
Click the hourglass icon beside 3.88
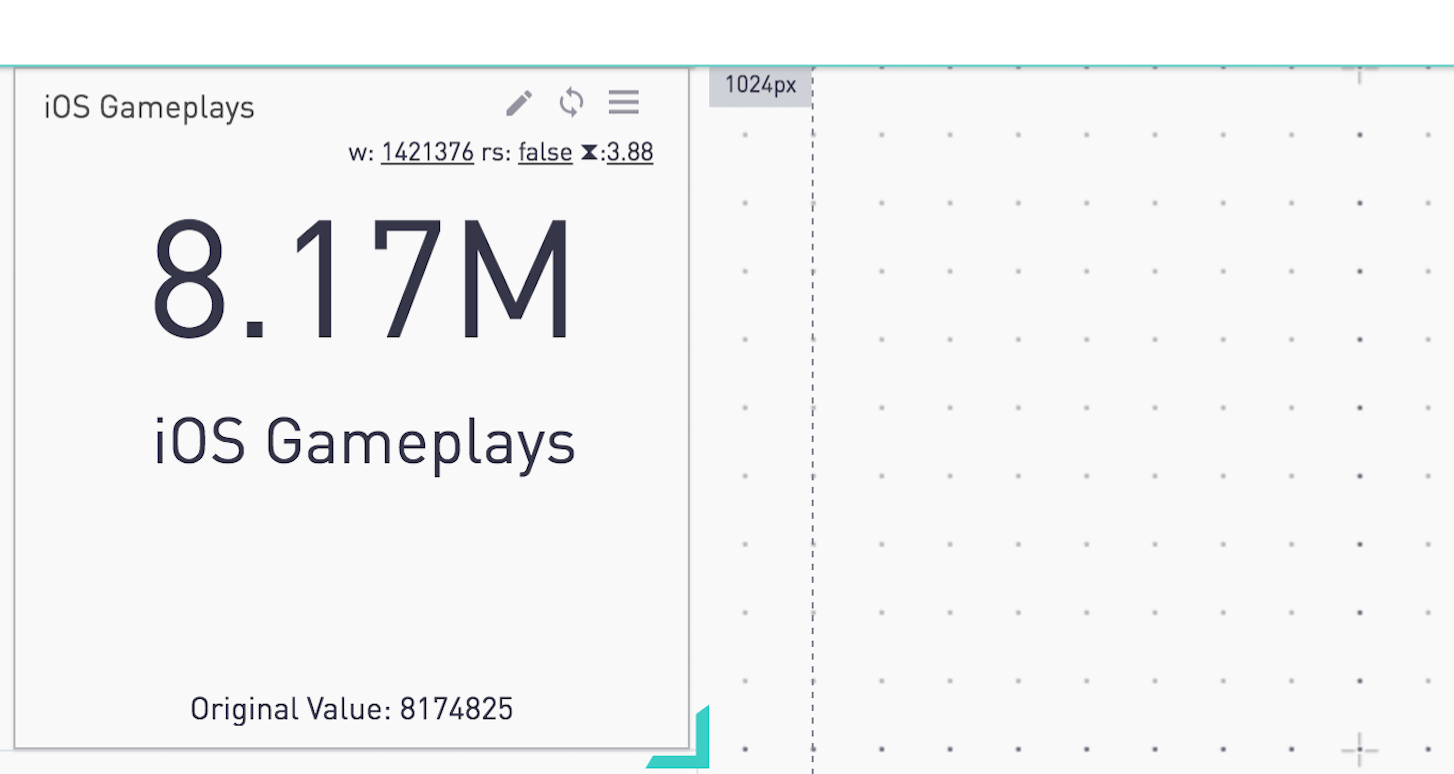pos(589,152)
